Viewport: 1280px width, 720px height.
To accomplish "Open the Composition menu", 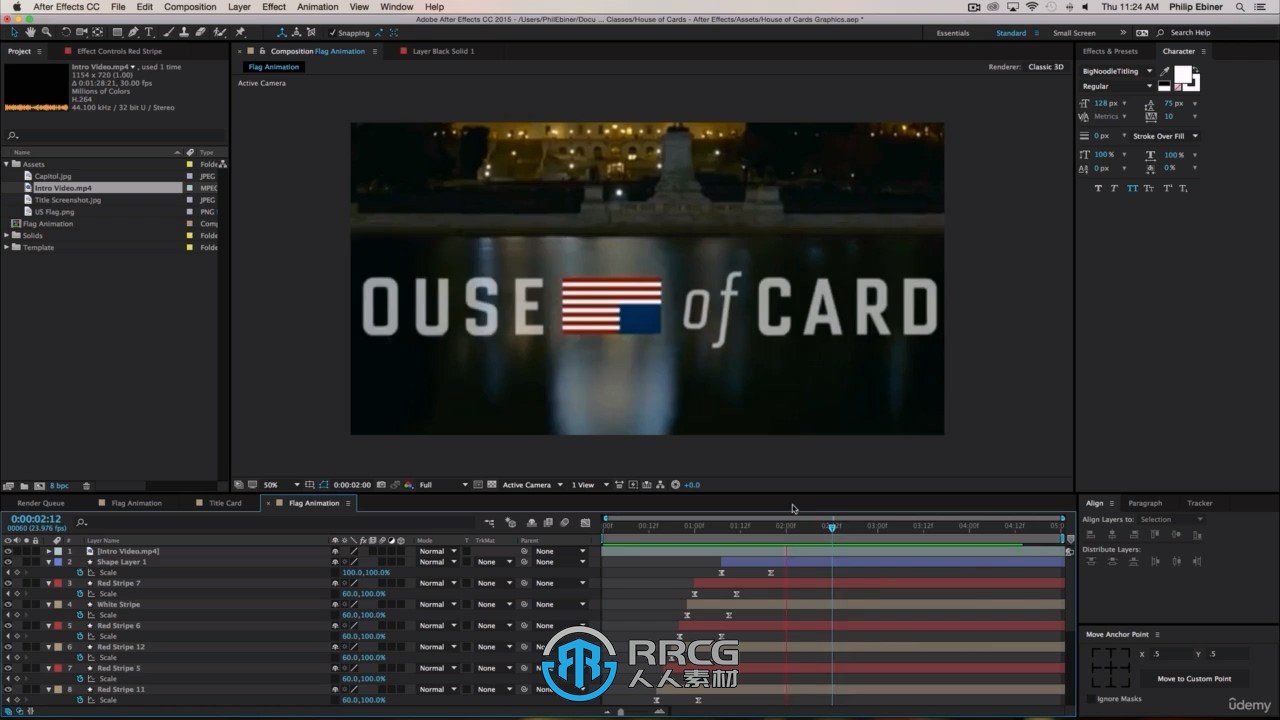I will (190, 7).
